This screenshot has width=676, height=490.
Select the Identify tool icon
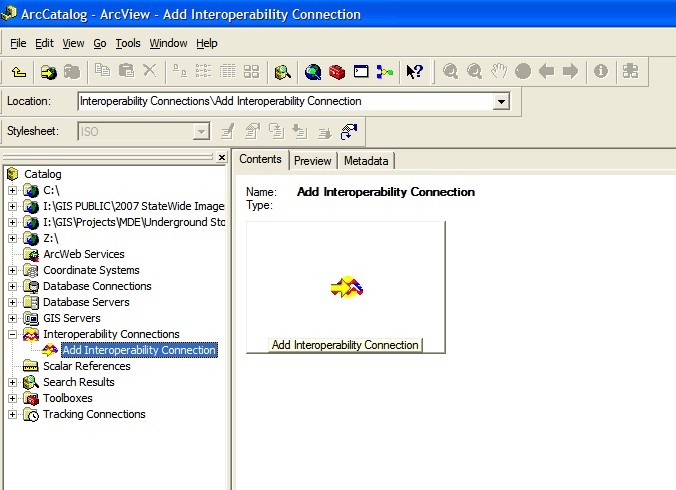(601, 71)
